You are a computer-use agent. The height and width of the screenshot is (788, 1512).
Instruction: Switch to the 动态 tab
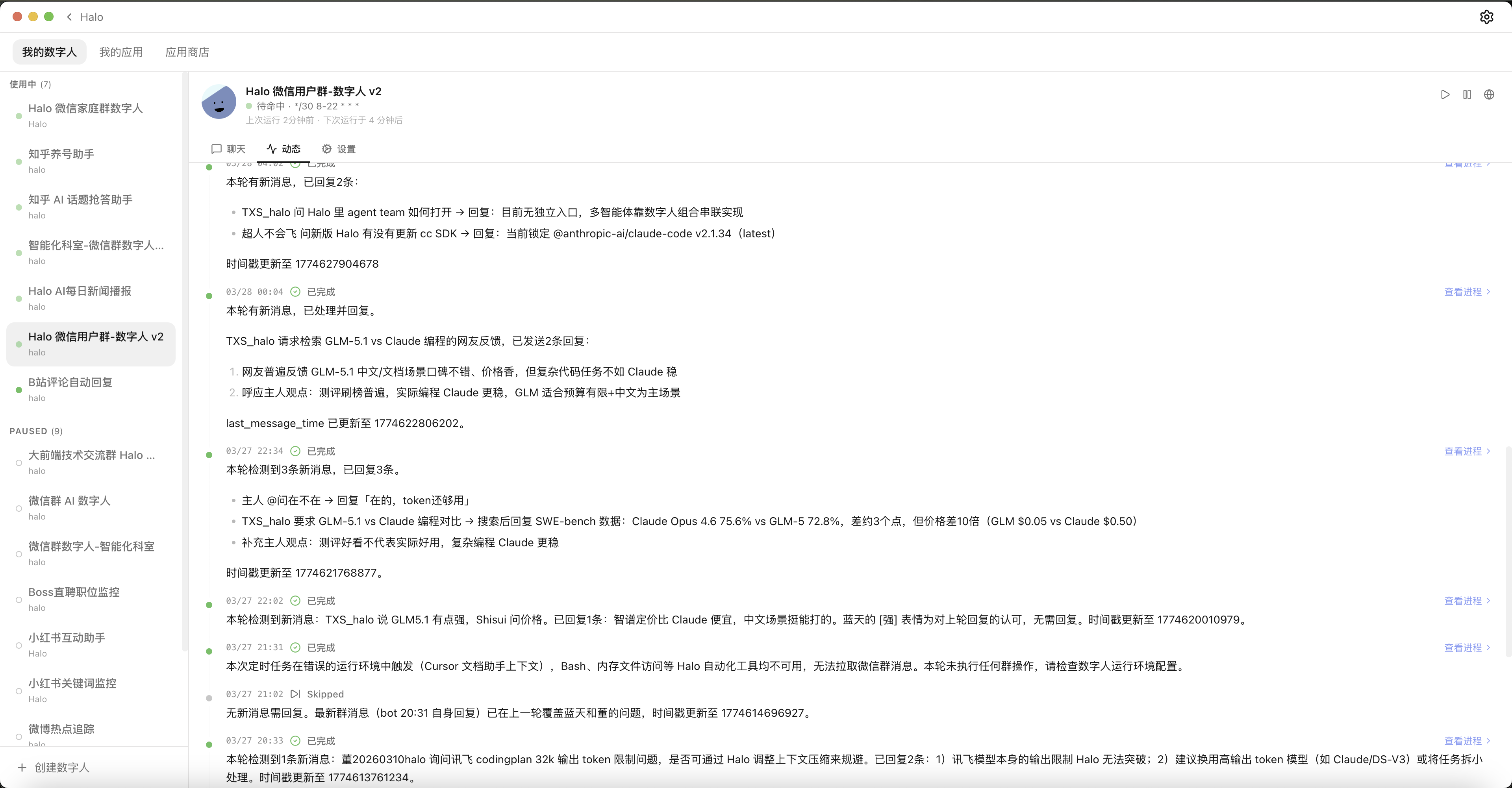[283, 149]
